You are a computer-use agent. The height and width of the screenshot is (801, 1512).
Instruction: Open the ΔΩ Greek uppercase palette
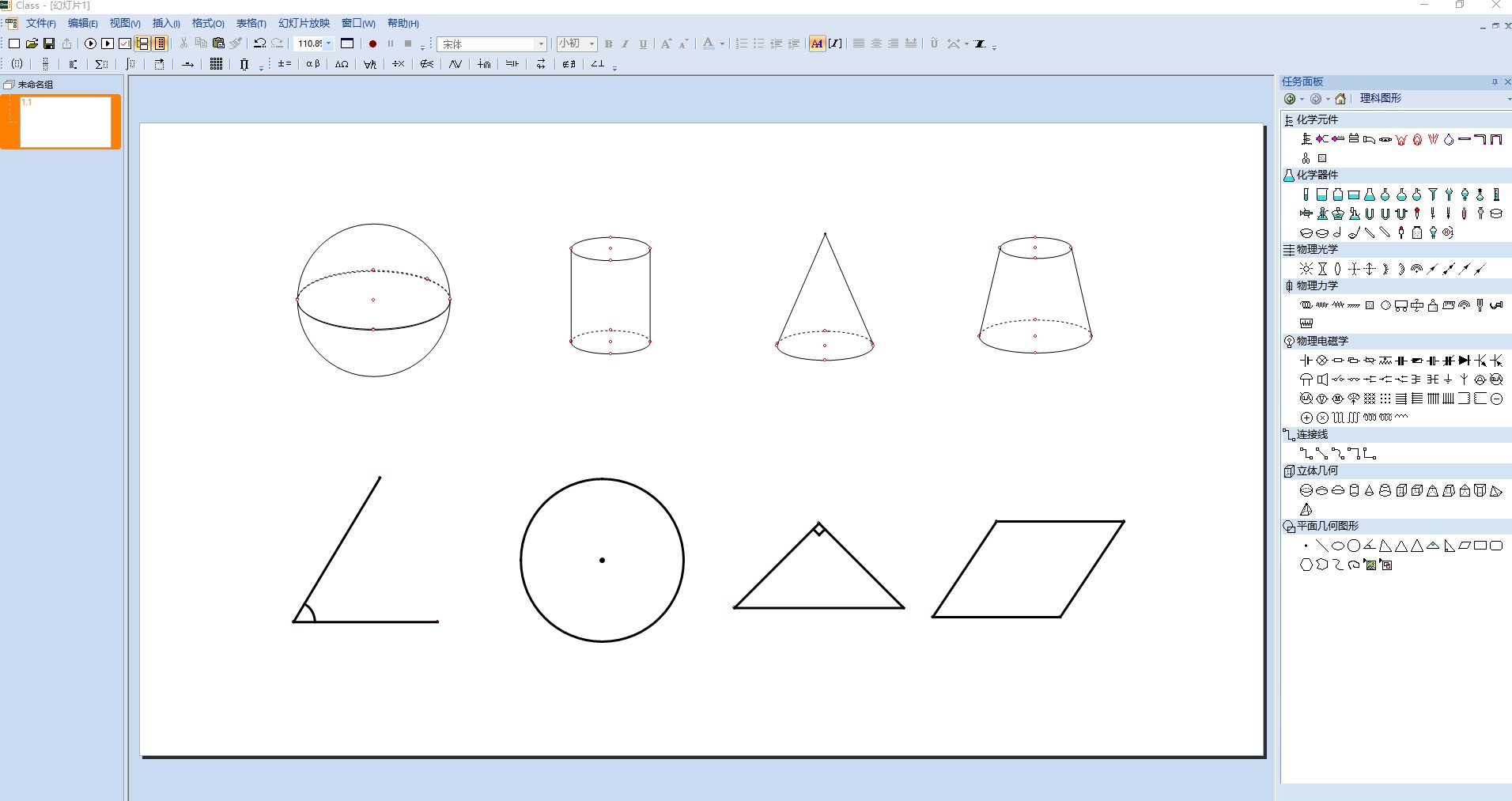pos(342,64)
